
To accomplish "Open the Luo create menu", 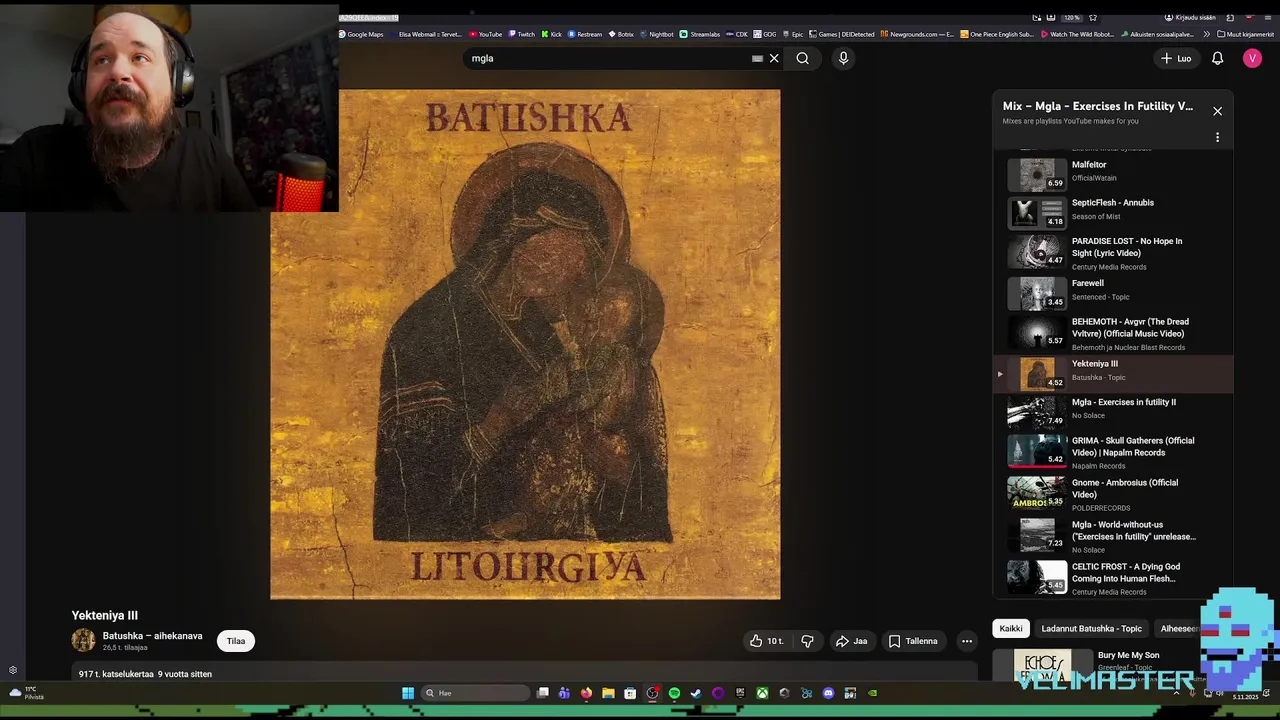I will pyautogui.click(x=1176, y=58).
